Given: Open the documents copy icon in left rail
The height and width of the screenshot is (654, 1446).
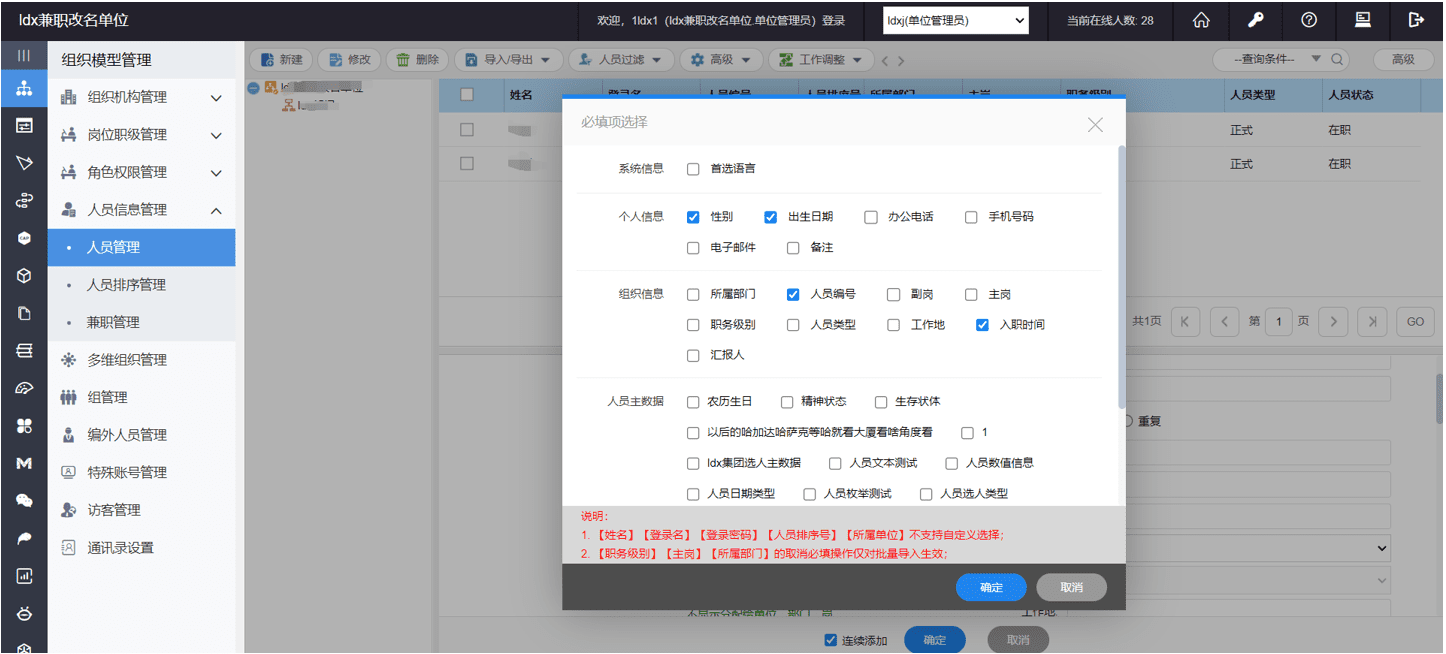Looking at the screenshot, I should 24,313.
